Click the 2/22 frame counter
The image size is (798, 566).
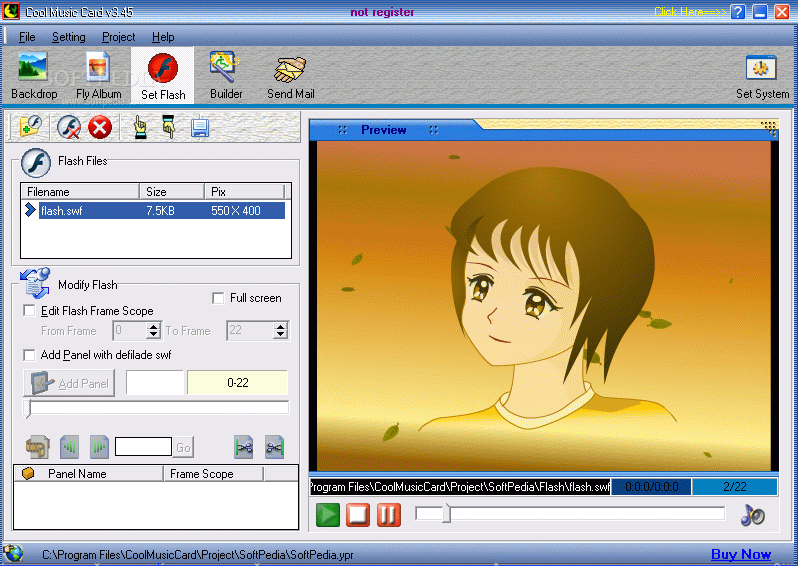[x=734, y=487]
